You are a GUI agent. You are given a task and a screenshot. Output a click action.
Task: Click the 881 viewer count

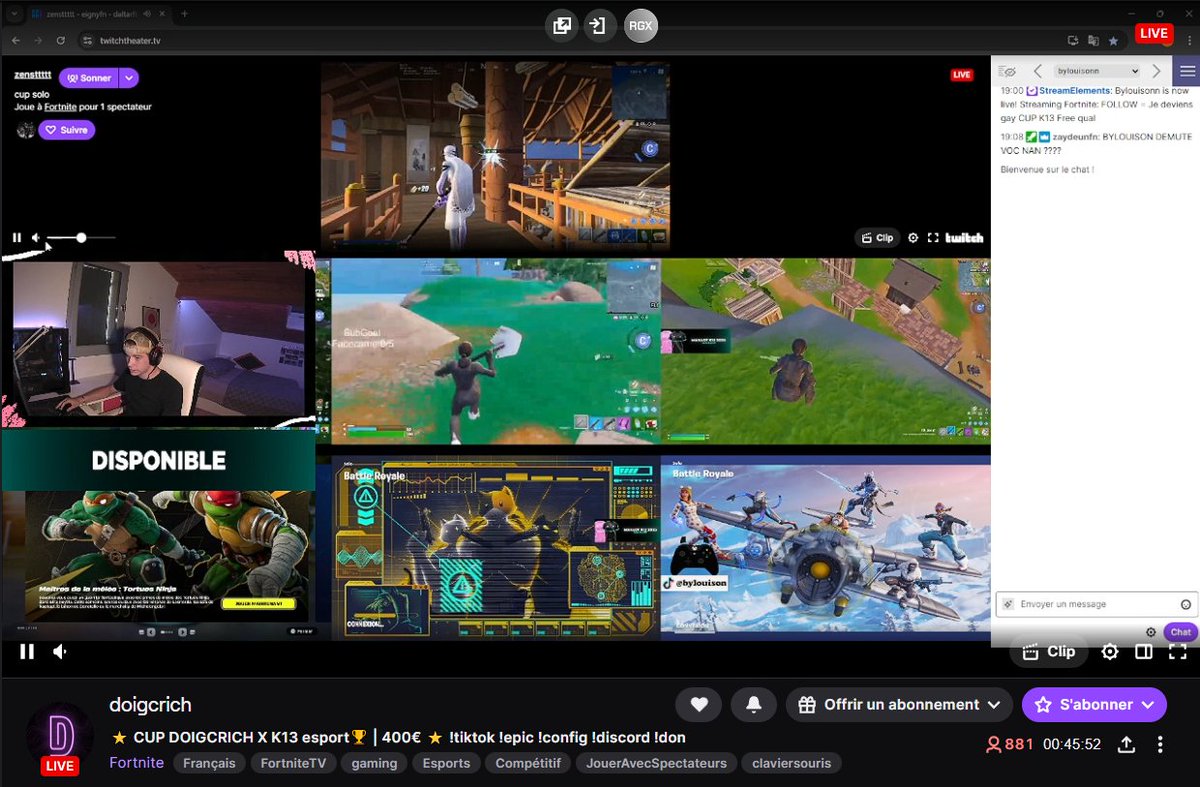(x=1010, y=744)
